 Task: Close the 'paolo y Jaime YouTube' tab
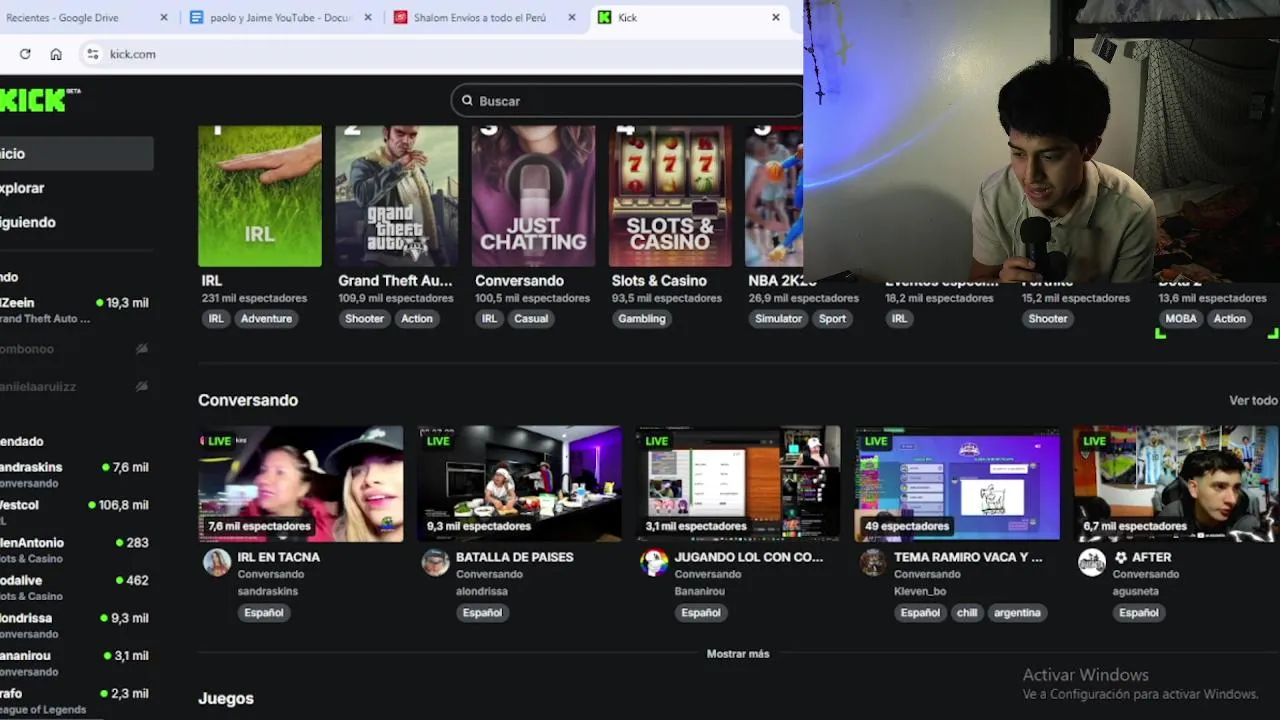[368, 17]
